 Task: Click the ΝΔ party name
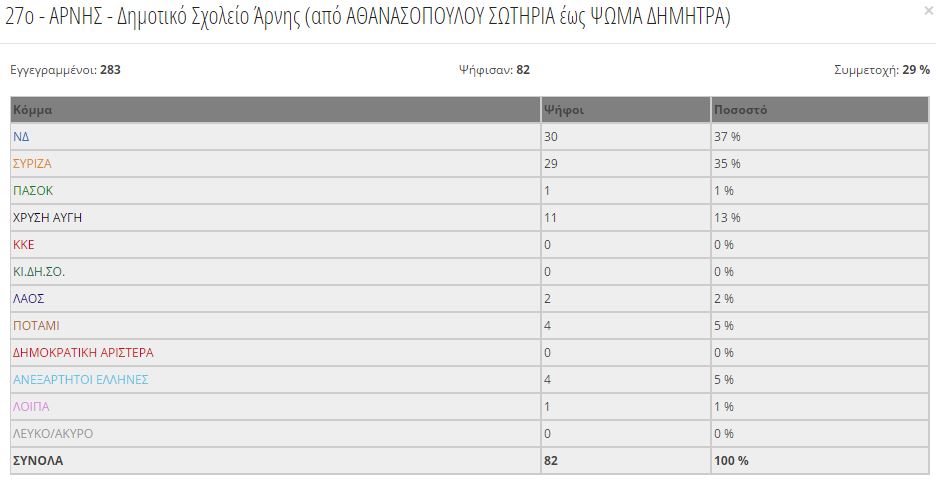point(21,137)
